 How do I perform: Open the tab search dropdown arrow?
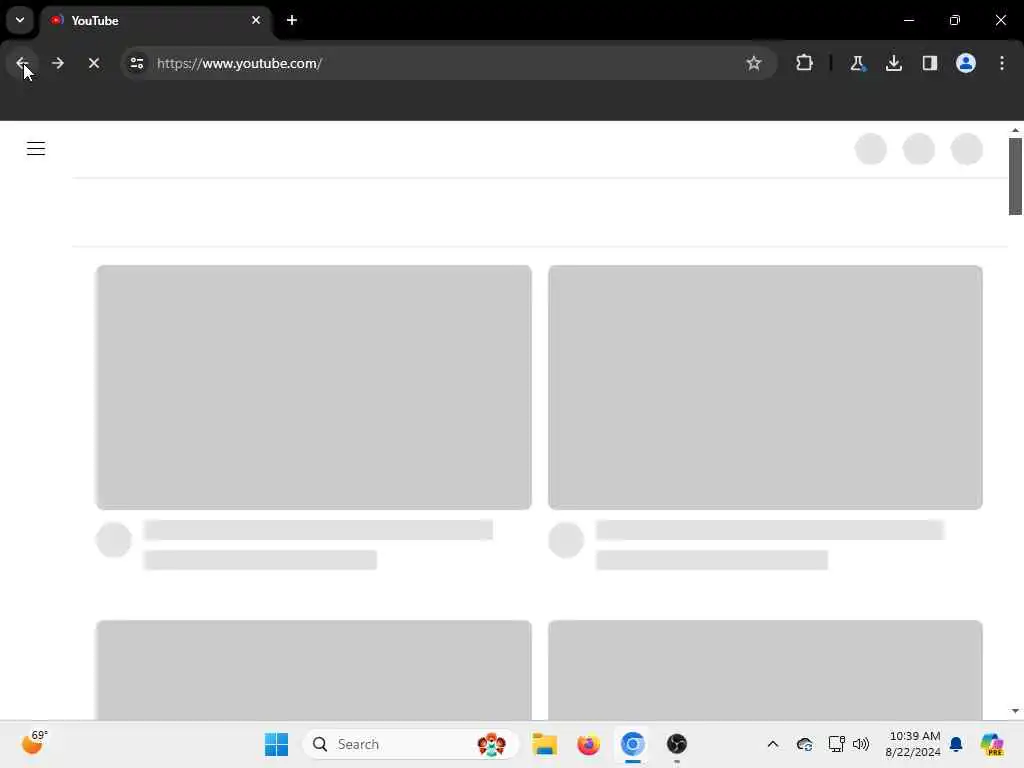pyautogui.click(x=20, y=20)
